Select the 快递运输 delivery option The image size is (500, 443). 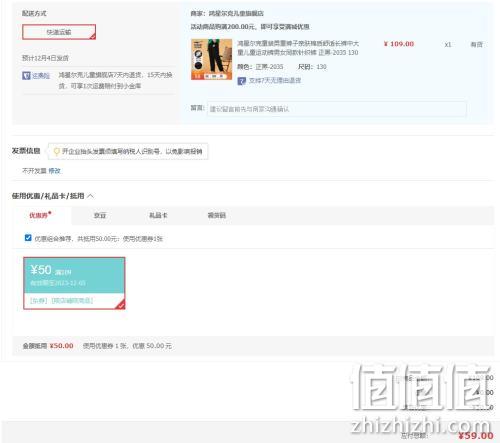(x=59, y=32)
